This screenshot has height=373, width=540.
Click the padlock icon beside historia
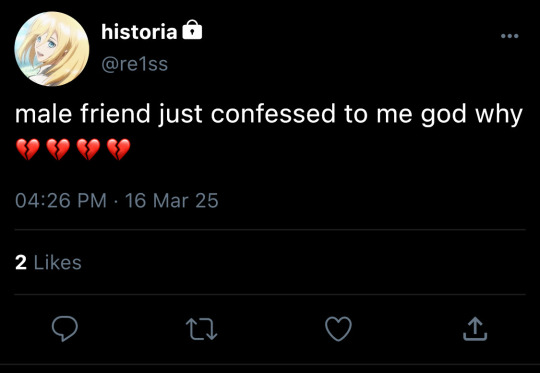192,30
